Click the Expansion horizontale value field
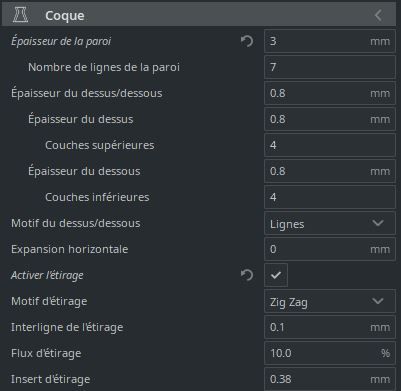The image size is (401, 391). coord(330,249)
